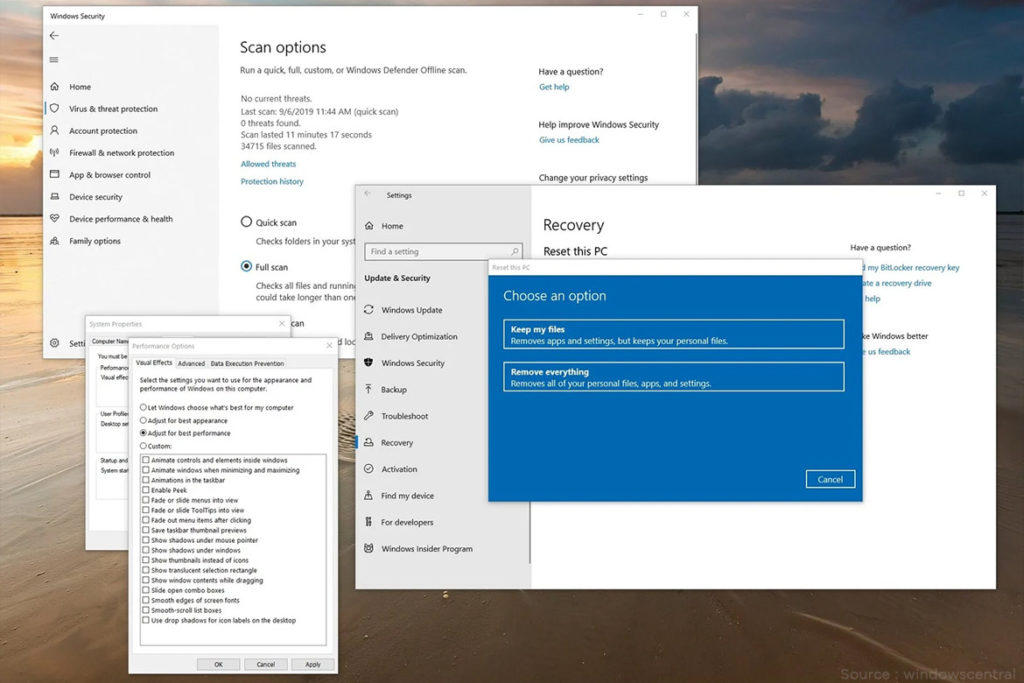
Task: Click 'Get help' link in Windows Security
Action: [x=554, y=87]
